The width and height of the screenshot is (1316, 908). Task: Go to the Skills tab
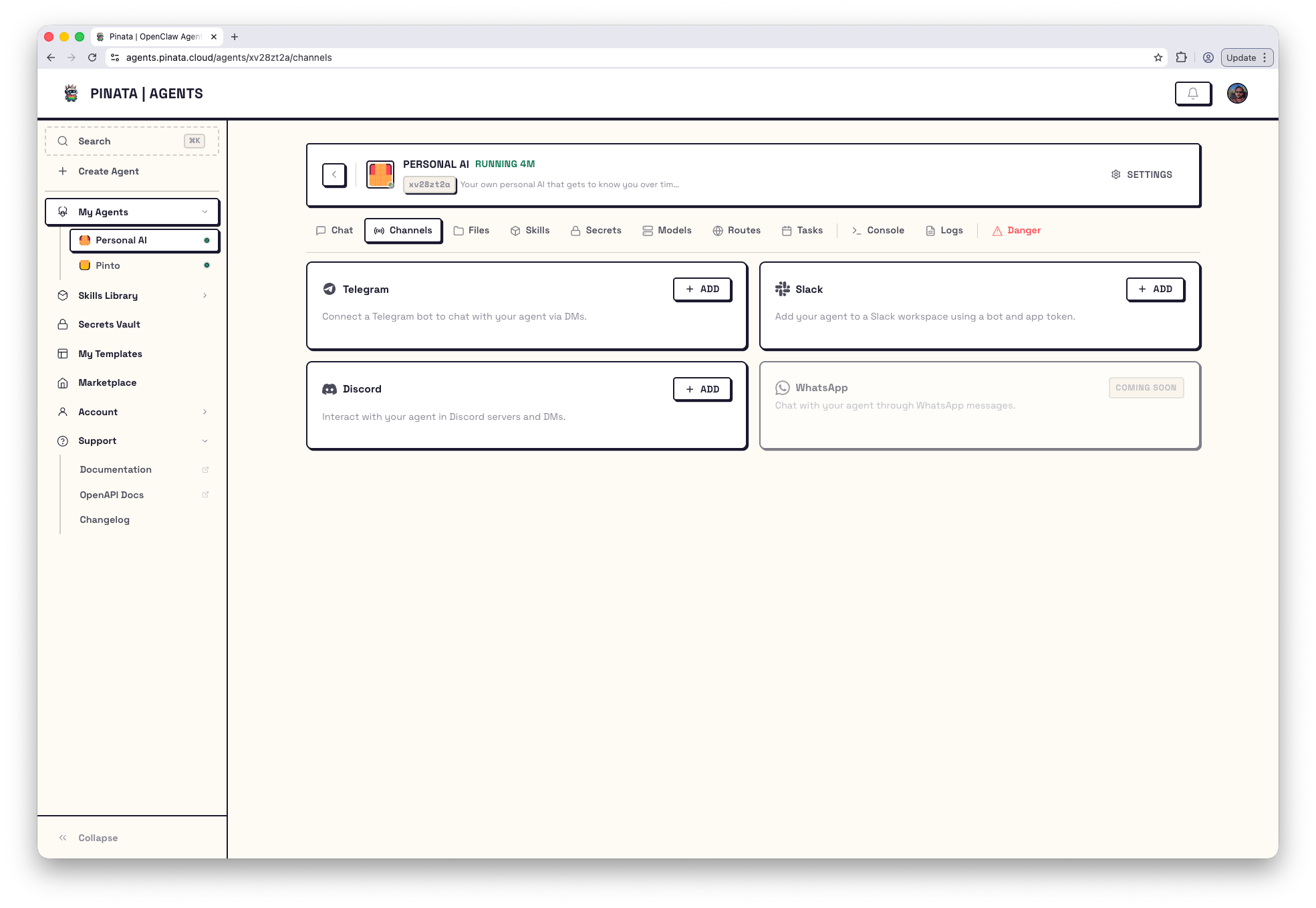529,231
